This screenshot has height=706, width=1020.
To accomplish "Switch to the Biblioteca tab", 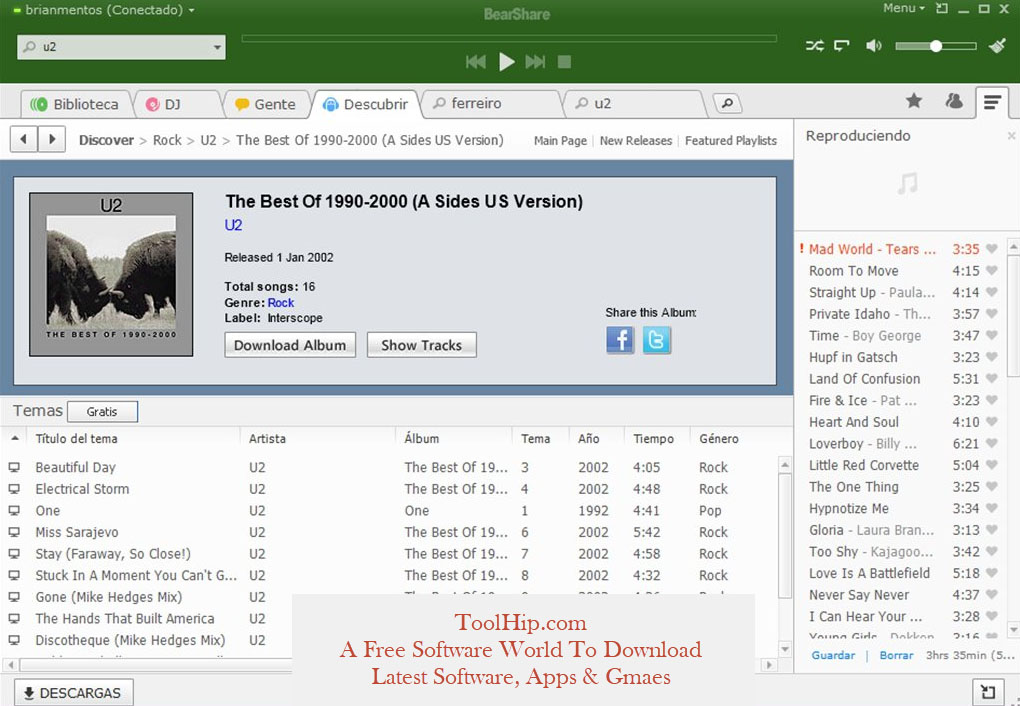I will (x=76, y=104).
